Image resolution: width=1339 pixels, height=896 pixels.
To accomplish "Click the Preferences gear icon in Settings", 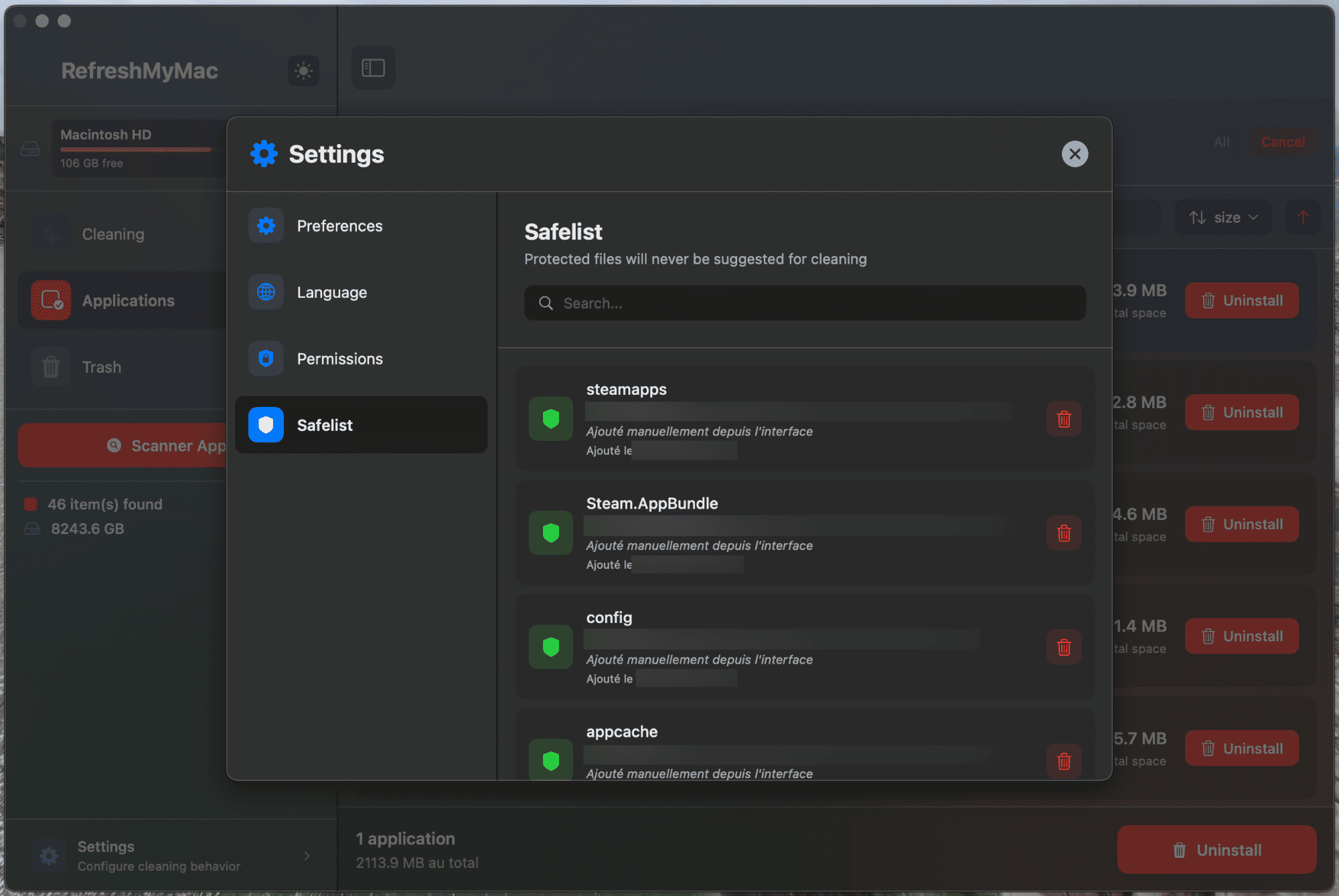I will [x=265, y=226].
